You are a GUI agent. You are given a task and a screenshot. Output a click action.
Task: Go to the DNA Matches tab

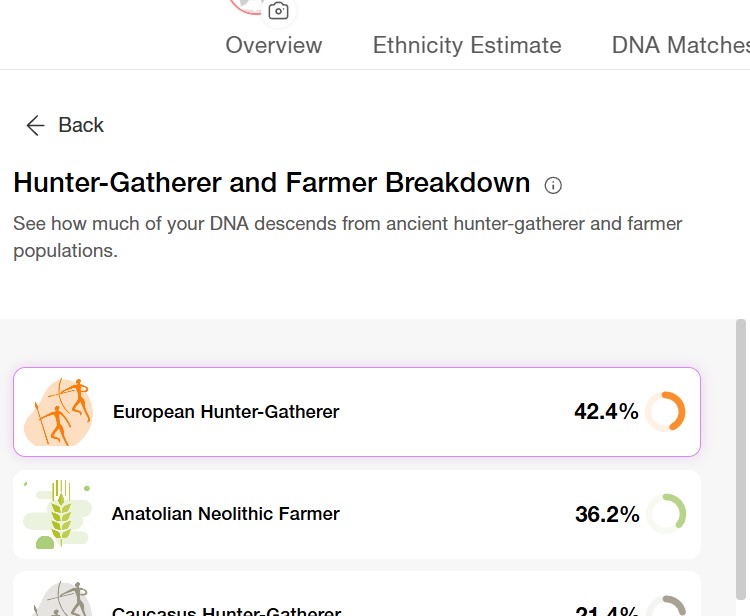tap(680, 45)
